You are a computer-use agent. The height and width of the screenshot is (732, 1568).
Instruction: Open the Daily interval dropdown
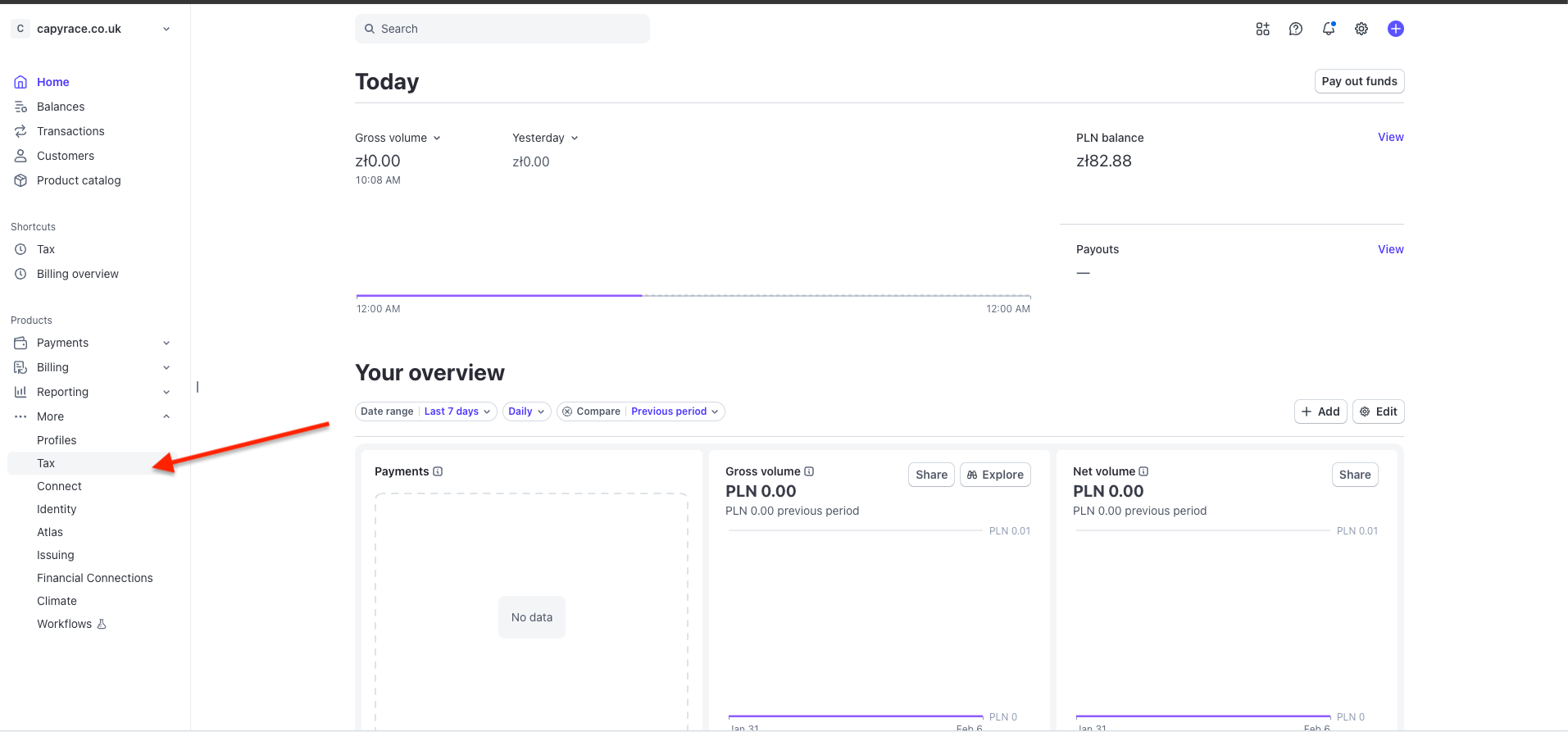[x=526, y=411]
